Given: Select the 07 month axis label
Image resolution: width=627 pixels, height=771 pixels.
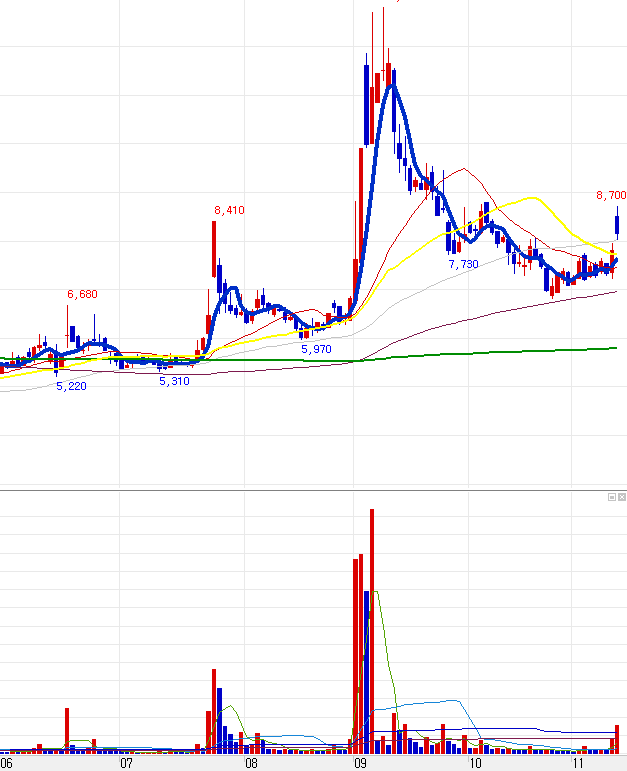Looking at the screenshot, I should point(126,763).
